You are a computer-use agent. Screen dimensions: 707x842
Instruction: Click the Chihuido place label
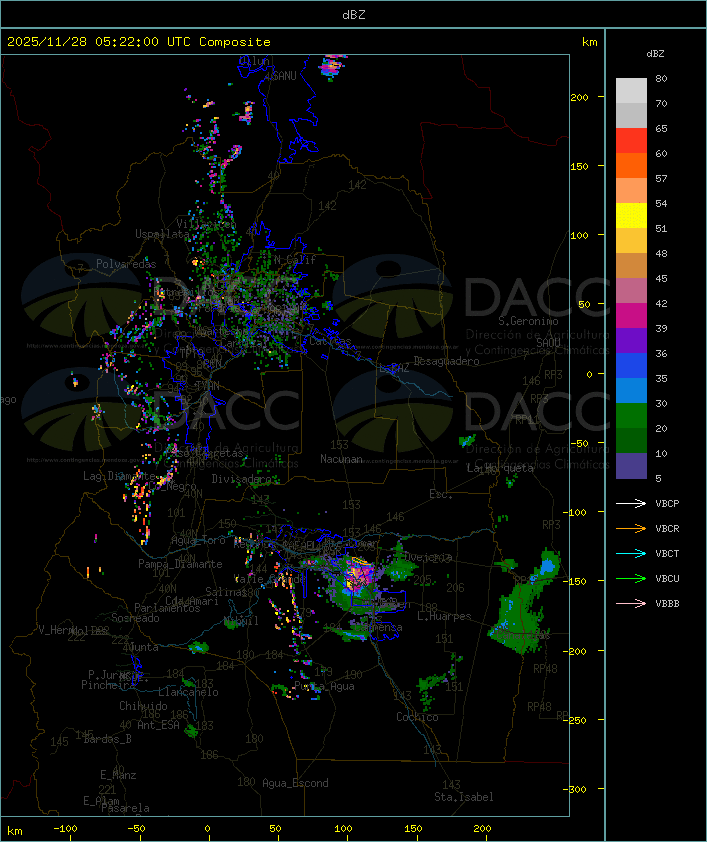click(x=143, y=706)
